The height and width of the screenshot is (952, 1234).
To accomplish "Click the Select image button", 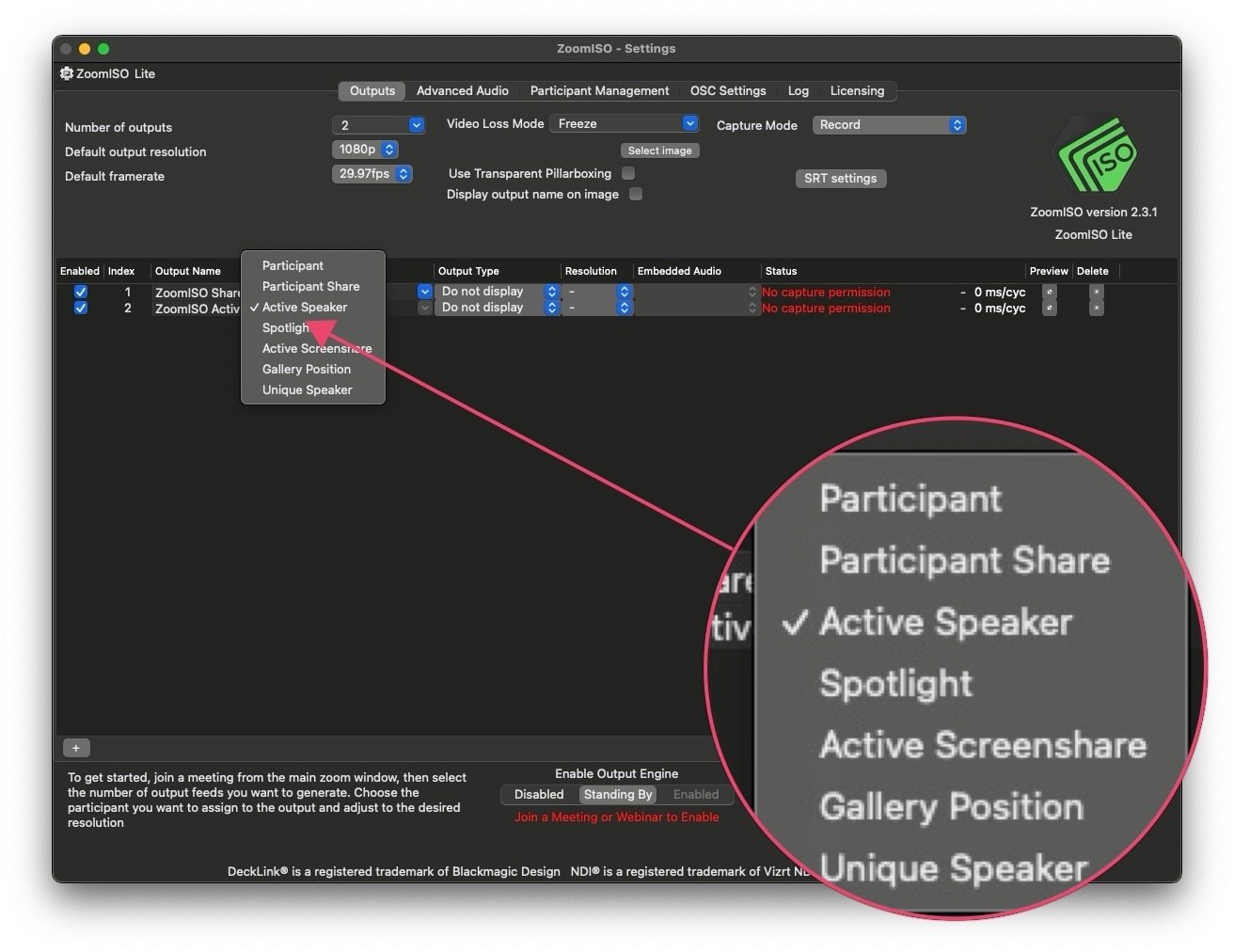I will (x=659, y=150).
